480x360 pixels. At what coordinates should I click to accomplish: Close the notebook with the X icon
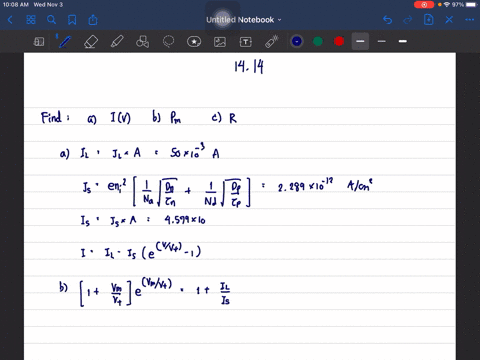click(449, 20)
